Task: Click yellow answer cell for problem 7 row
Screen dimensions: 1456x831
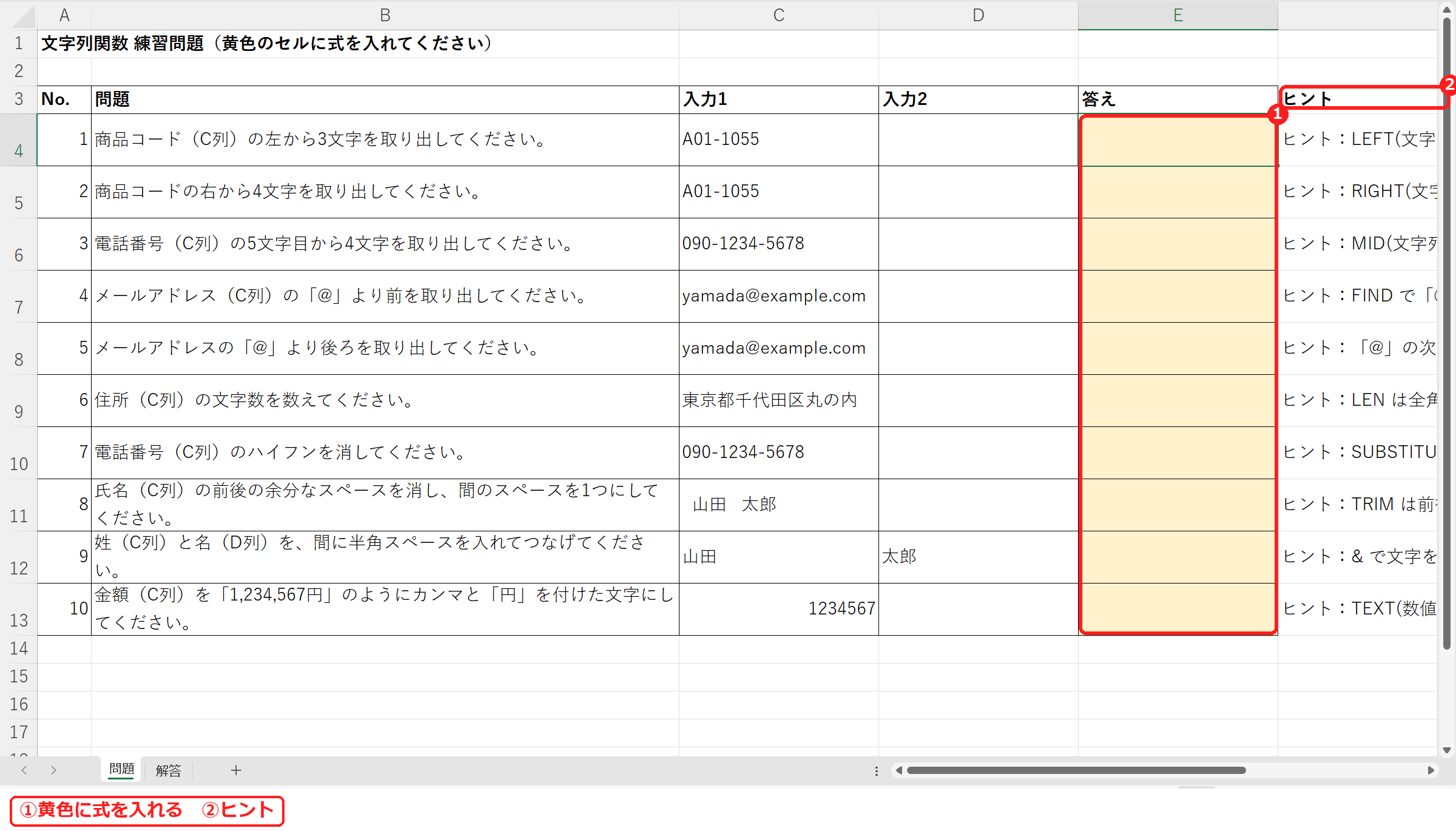Action: coord(1178,453)
